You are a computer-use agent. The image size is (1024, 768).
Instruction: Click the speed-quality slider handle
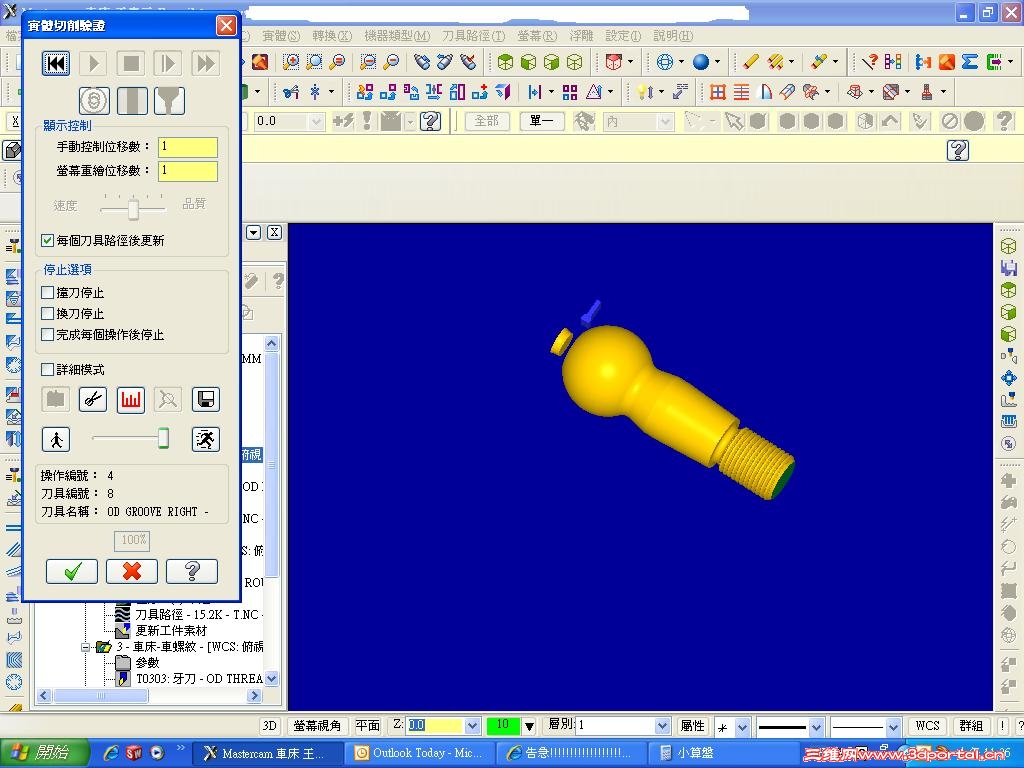[x=133, y=209]
